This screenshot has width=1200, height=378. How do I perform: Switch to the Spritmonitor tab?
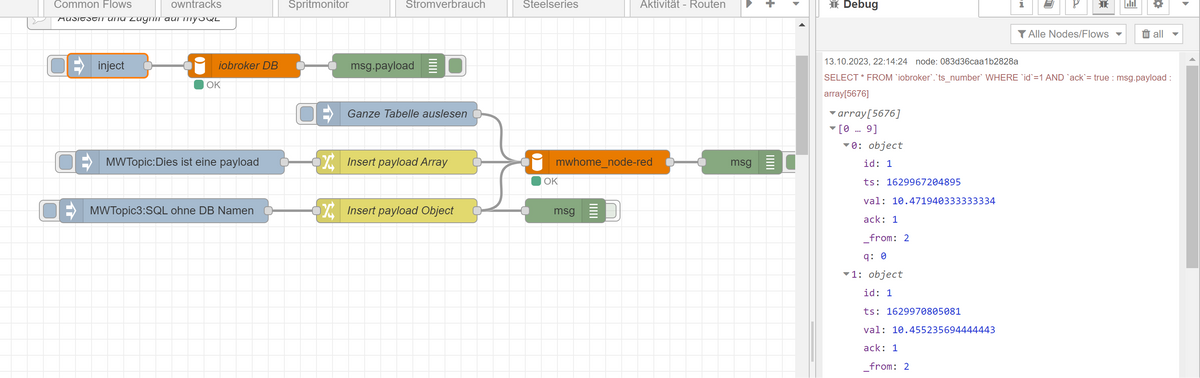tap(318, 5)
